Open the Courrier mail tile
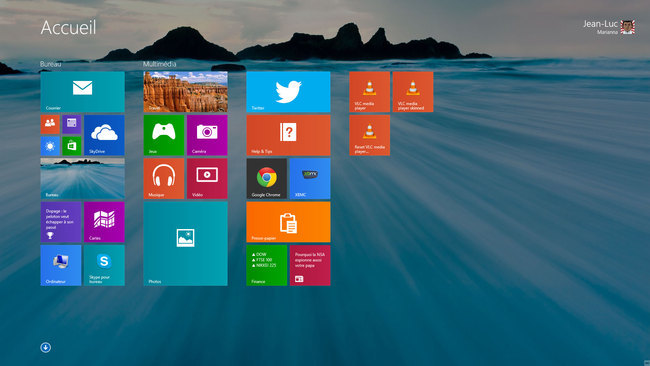The image size is (650, 366). click(x=82, y=92)
